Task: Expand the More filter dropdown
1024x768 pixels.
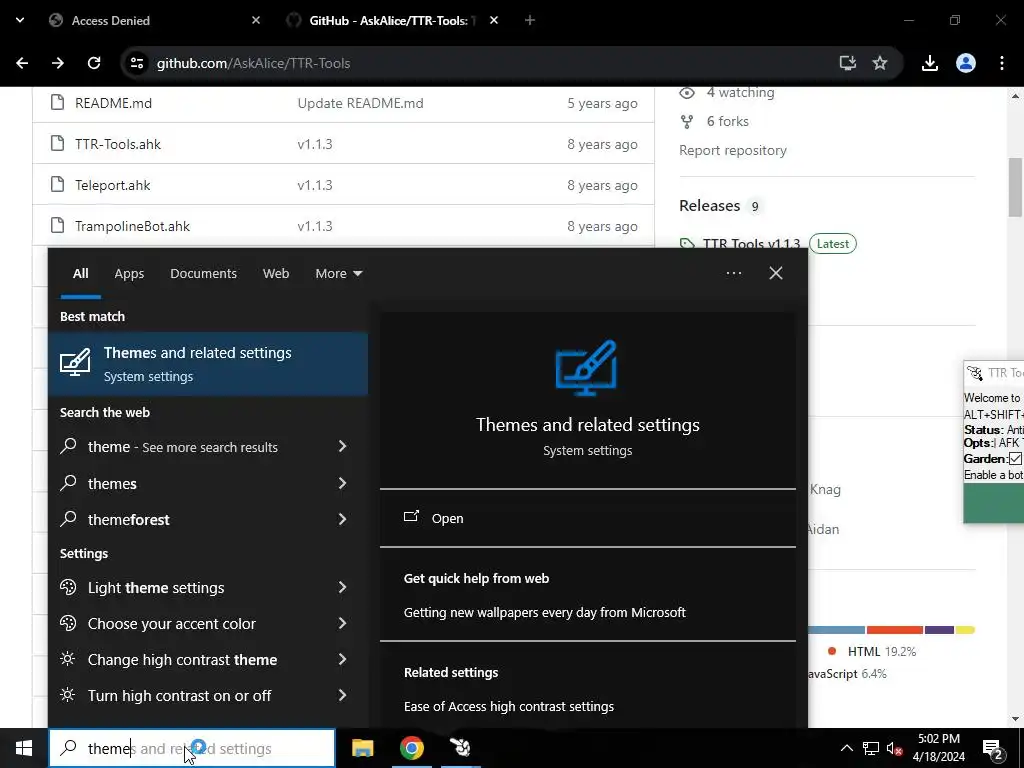Action: [x=338, y=274]
